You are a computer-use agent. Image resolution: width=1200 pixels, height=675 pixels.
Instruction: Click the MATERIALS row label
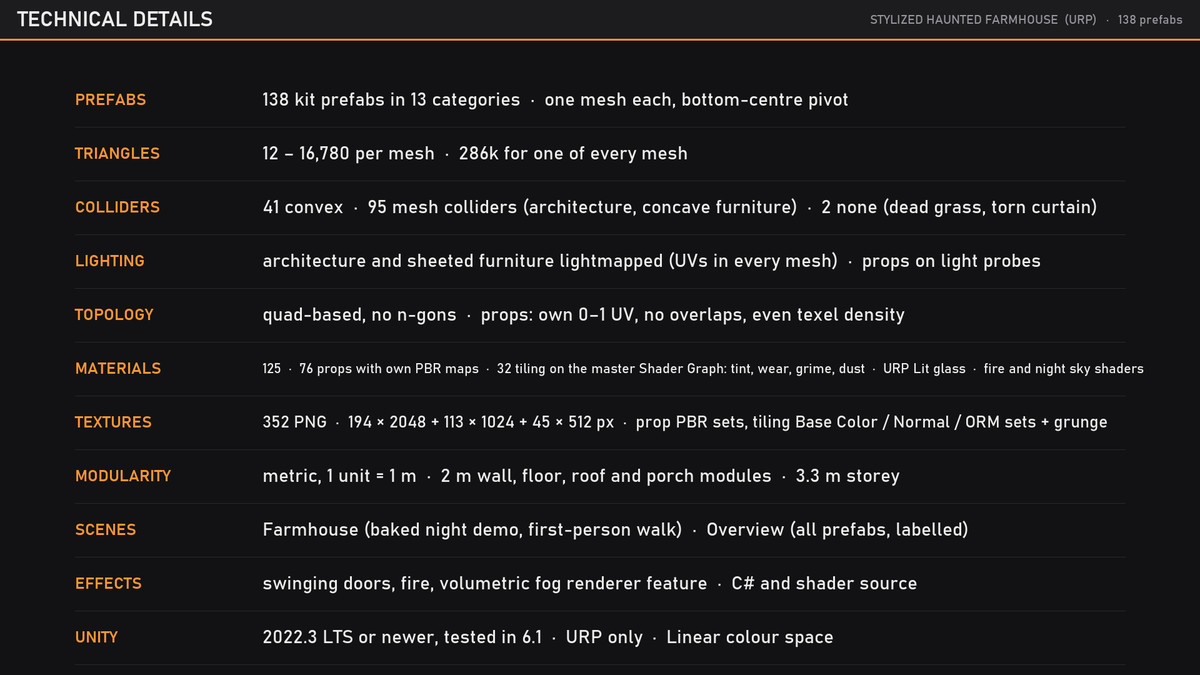pos(118,368)
